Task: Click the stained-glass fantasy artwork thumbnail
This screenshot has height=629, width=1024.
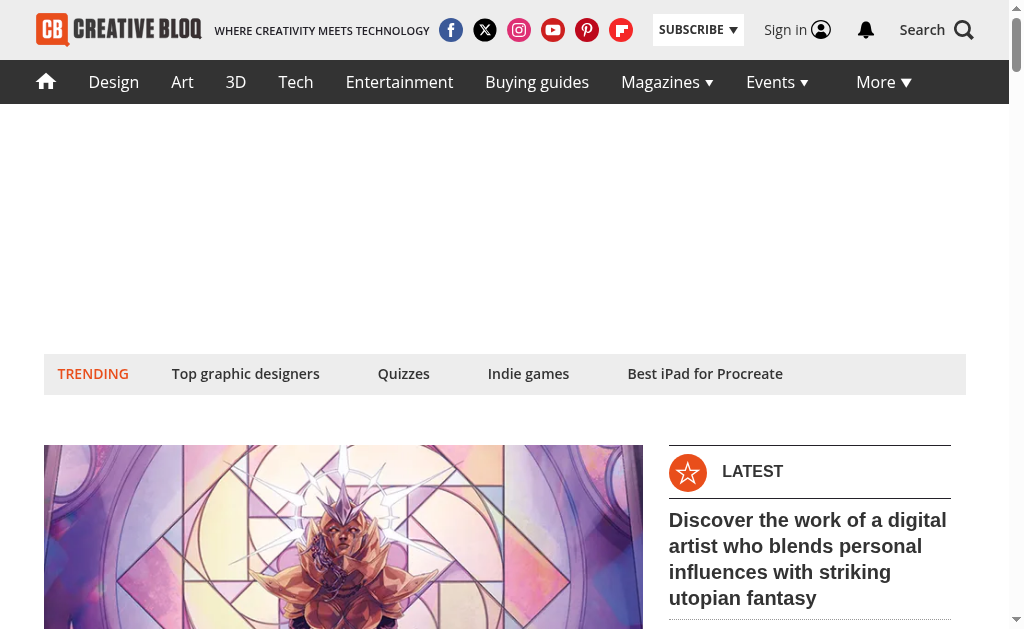Action: click(344, 537)
